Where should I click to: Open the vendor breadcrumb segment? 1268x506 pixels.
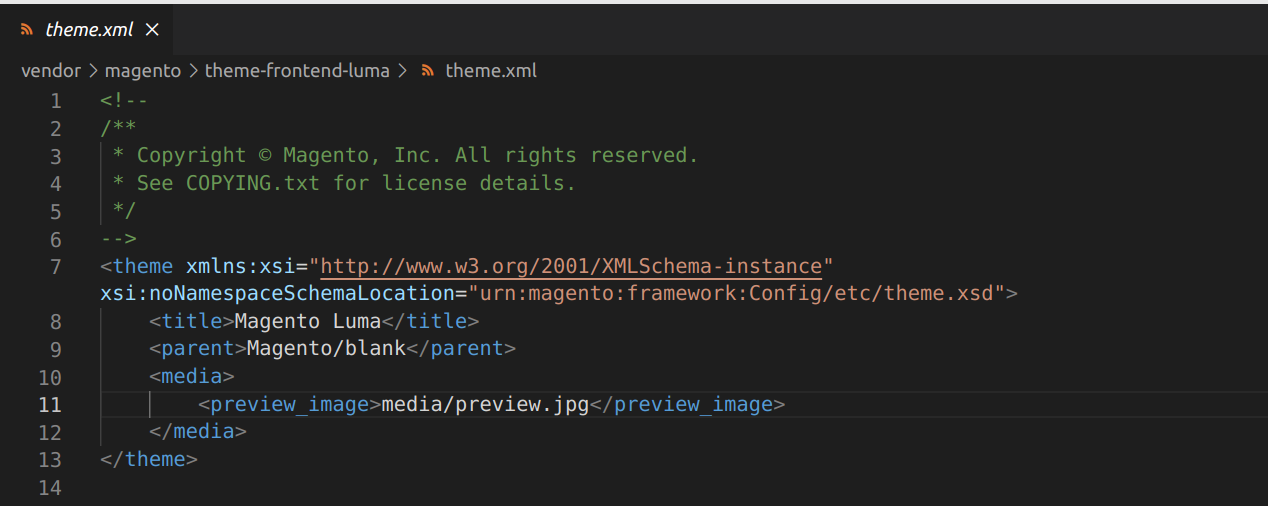point(50,71)
